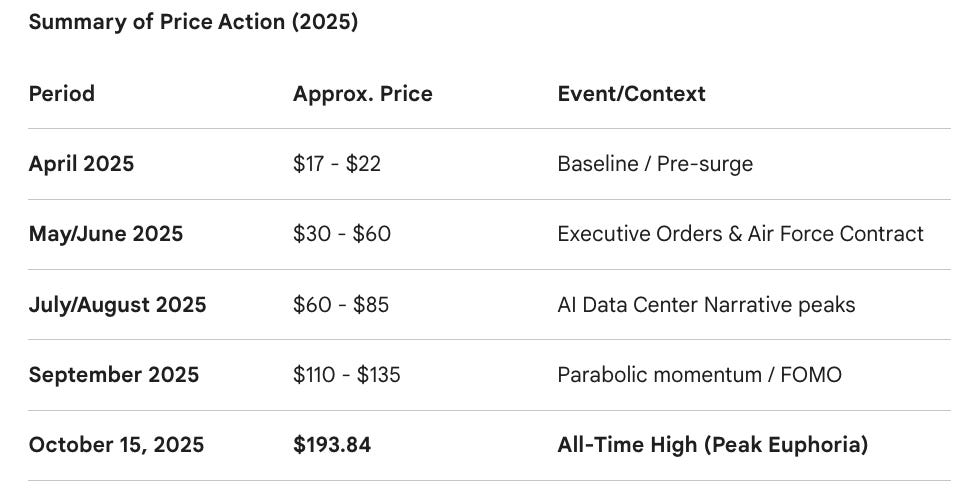
Task: Select the "Parabolic momentum / FOMO" cell
Action: [x=699, y=375]
